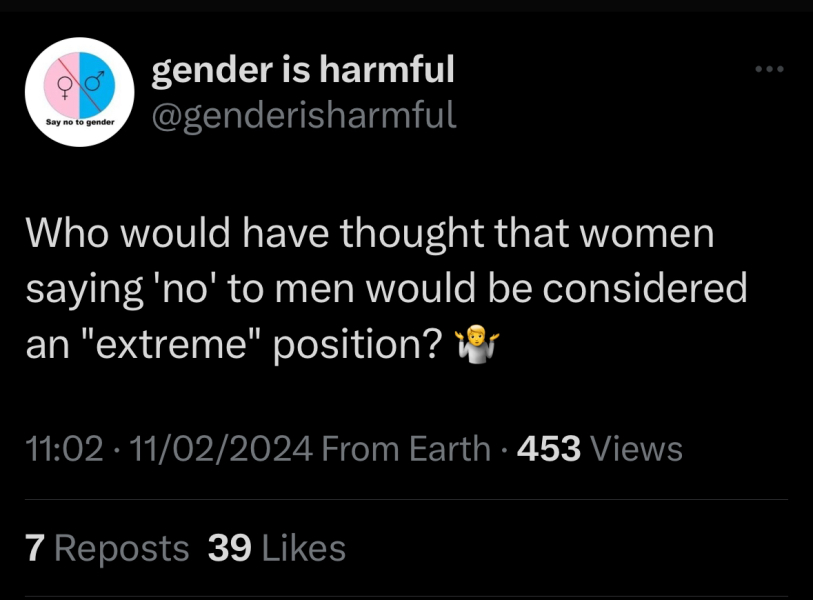Click the "Say no to gender" avatar caption
The image size is (813, 600).
pyautogui.click(x=81, y=123)
